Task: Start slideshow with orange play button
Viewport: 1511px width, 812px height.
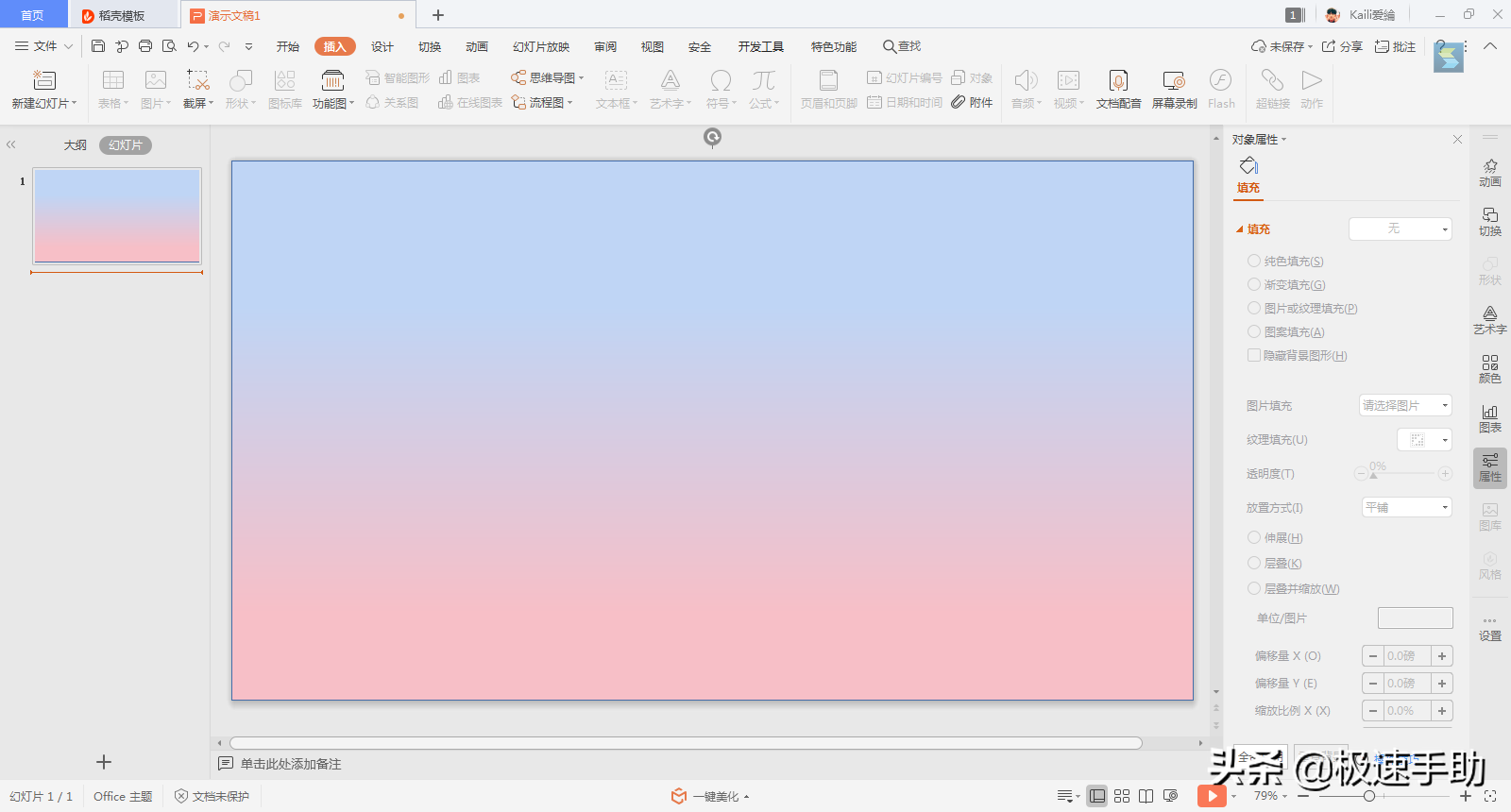Action: pyautogui.click(x=1211, y=796)
